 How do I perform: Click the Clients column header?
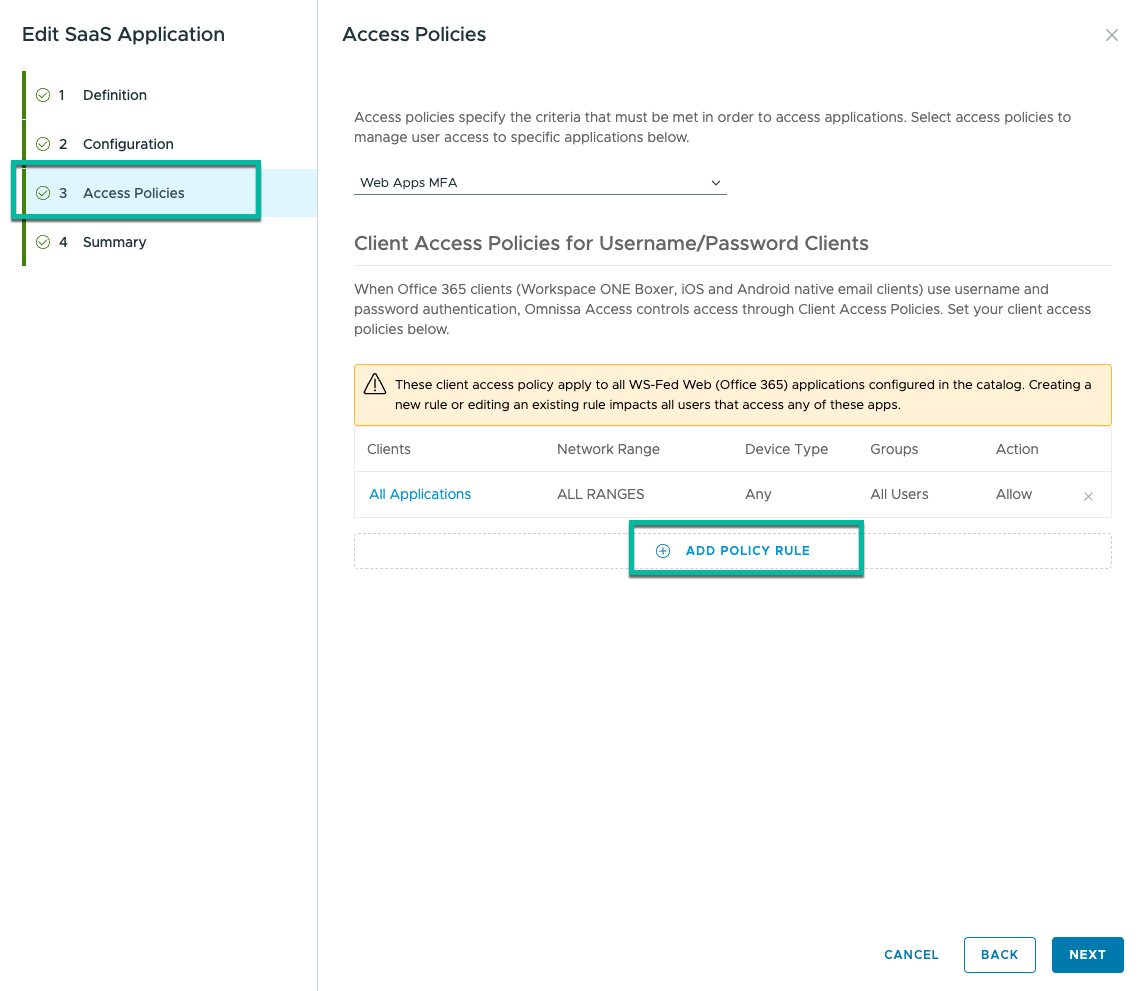(x=389, y=449)
